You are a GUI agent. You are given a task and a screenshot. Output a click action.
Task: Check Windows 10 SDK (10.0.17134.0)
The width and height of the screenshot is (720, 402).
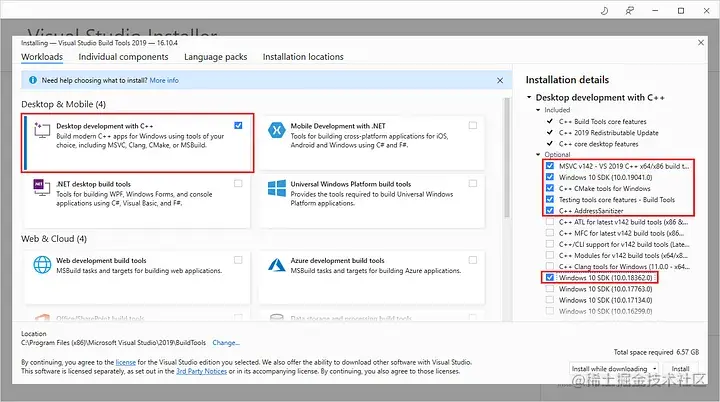coord(550,300)
